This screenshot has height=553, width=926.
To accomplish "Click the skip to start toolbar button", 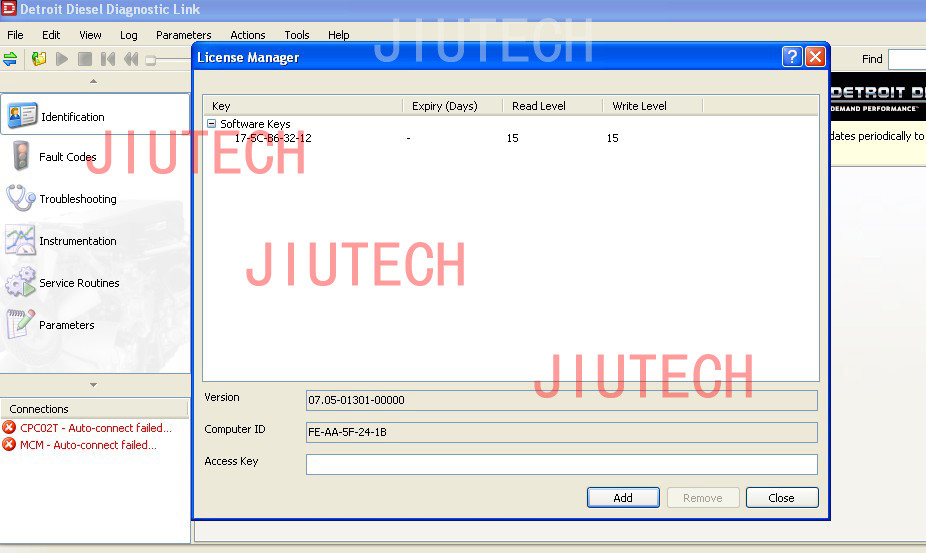I will (108, 59).
